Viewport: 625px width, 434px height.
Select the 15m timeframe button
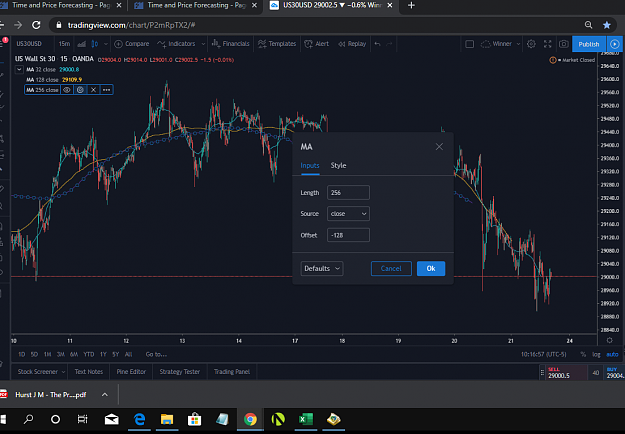(x=64, y=44)
